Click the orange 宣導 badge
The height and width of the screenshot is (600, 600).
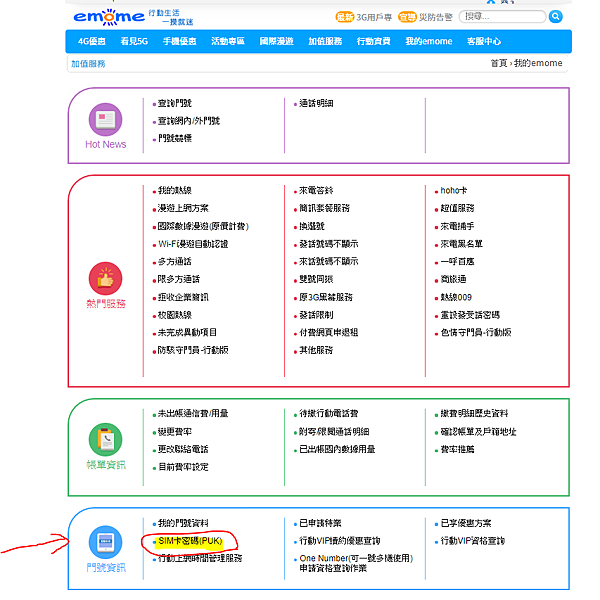407,17
